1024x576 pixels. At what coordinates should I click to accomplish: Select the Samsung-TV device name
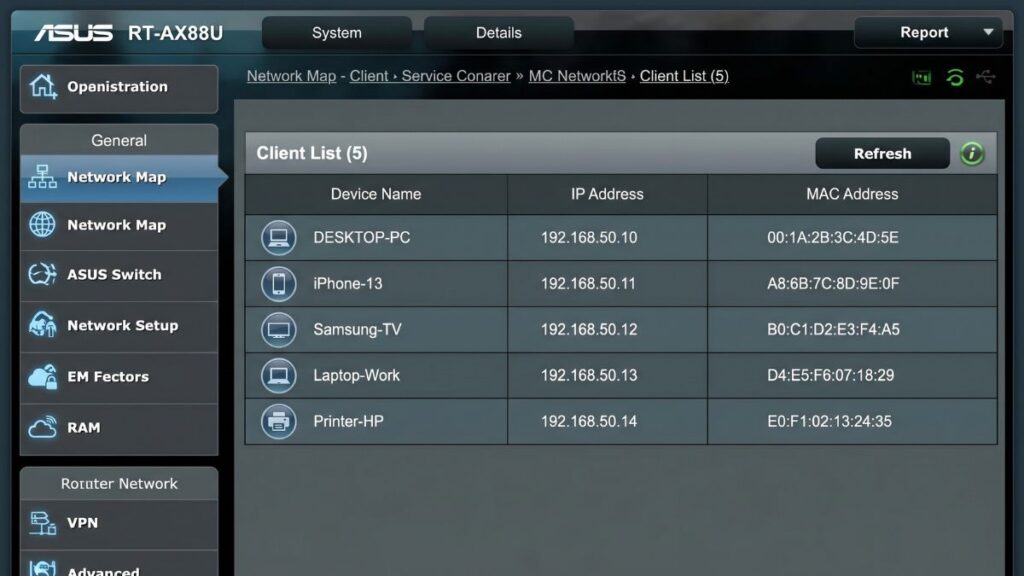pos(357,330)
